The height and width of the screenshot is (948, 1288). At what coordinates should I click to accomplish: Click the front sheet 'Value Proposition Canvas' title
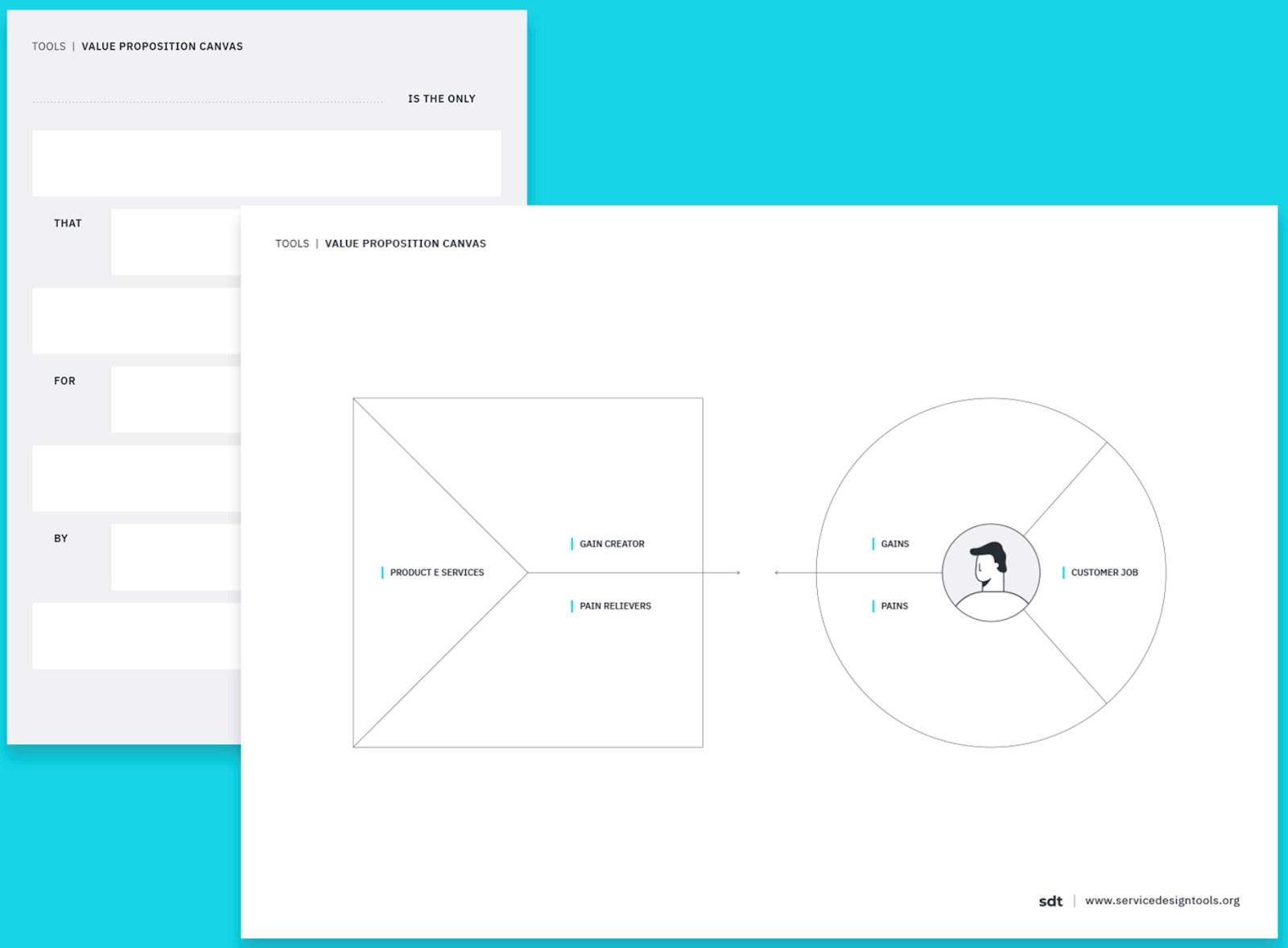tap(405, 244)
